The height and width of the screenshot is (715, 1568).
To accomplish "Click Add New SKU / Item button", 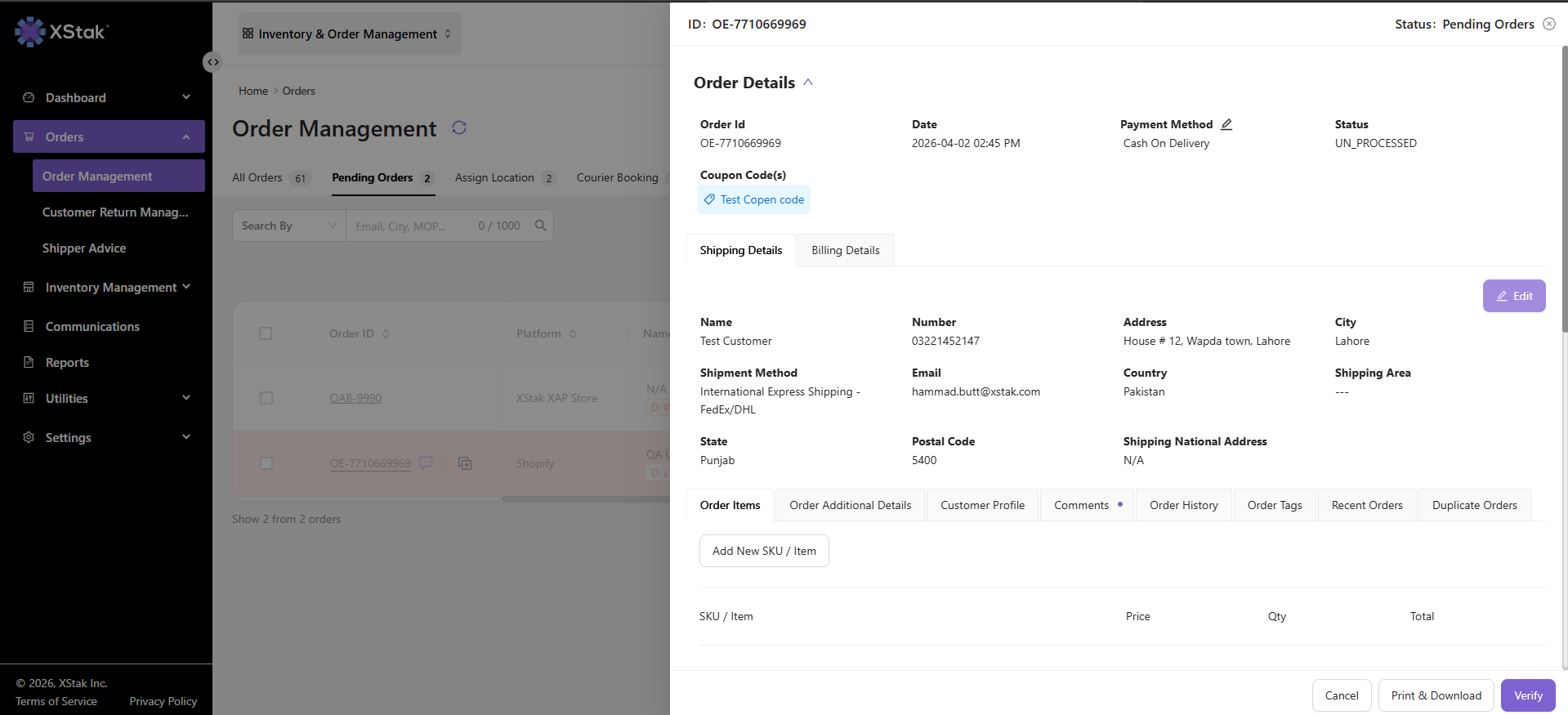I will point(764,551).
